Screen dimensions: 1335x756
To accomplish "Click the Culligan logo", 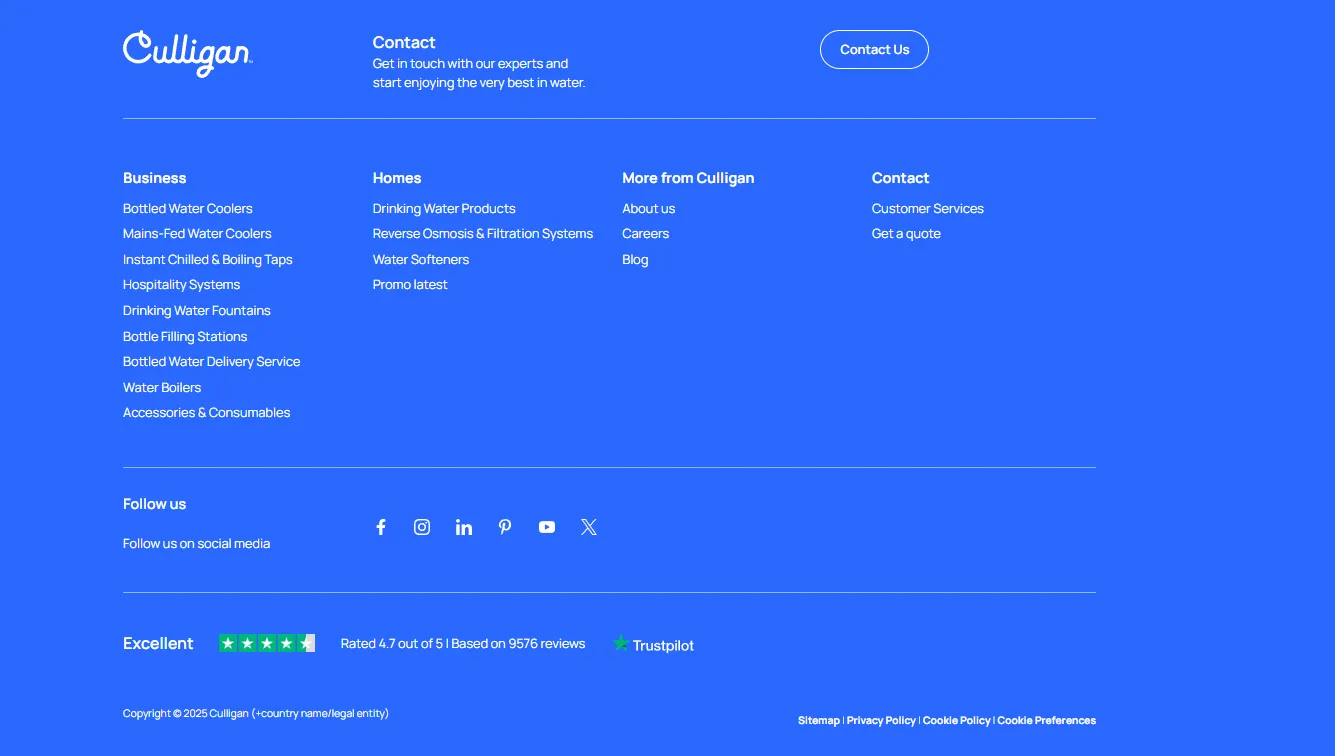I will click(188, 54).
